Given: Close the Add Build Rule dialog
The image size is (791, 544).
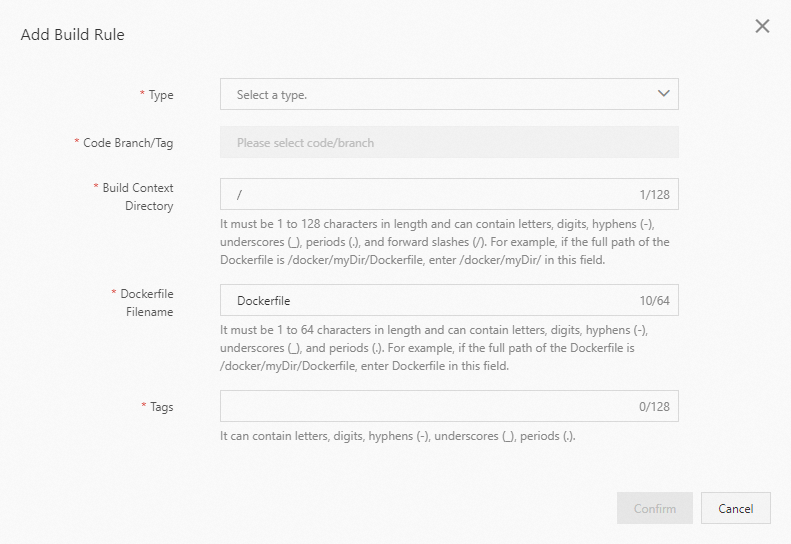Looking at the screenshot, I should click(x=762, y=27).
